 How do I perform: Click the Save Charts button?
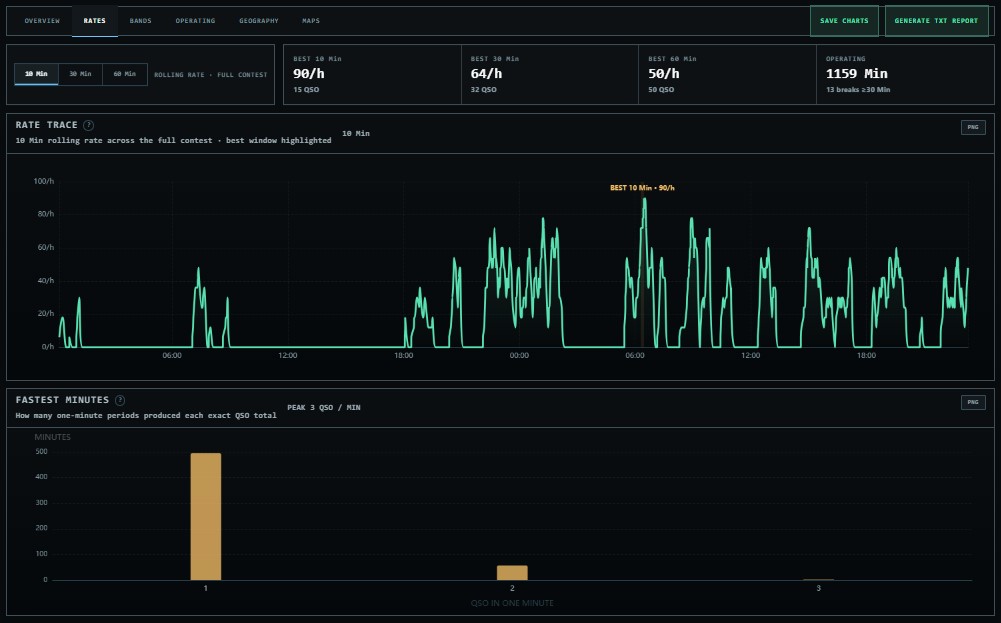coord(844,21)
